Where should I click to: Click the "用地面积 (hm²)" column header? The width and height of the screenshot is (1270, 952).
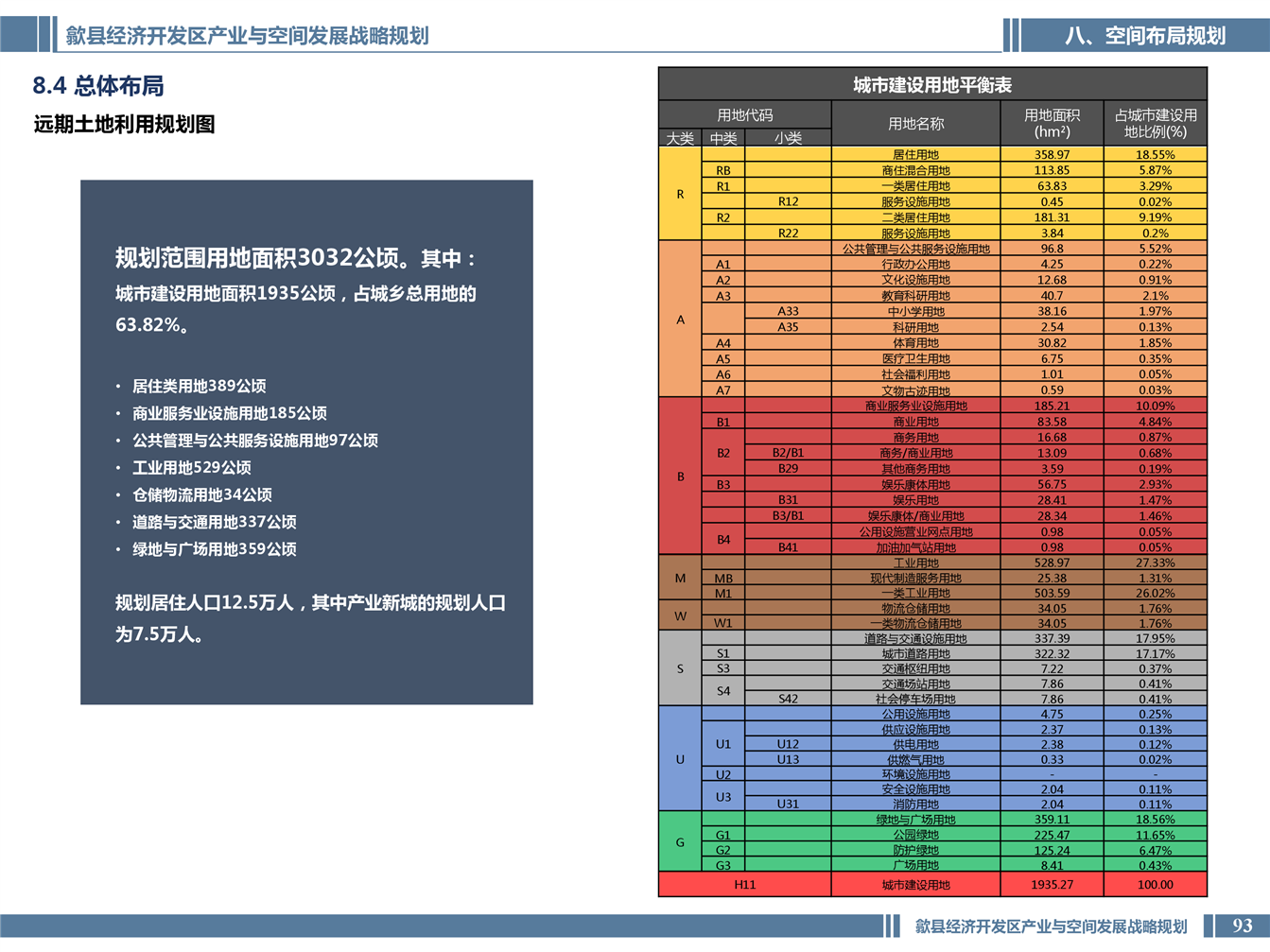tap(1052, 123)
